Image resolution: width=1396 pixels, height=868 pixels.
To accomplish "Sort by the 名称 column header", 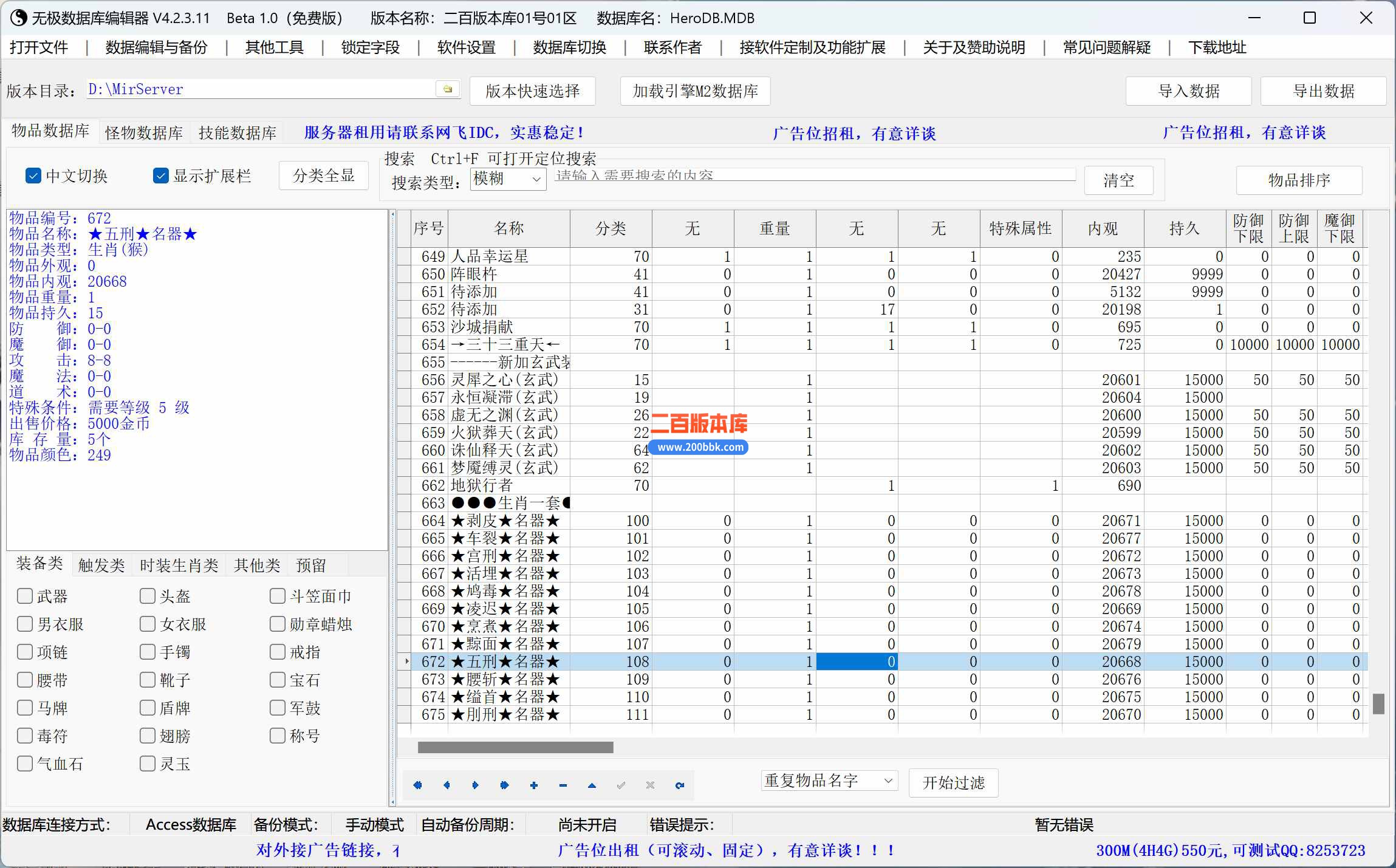I will [508, 228].
